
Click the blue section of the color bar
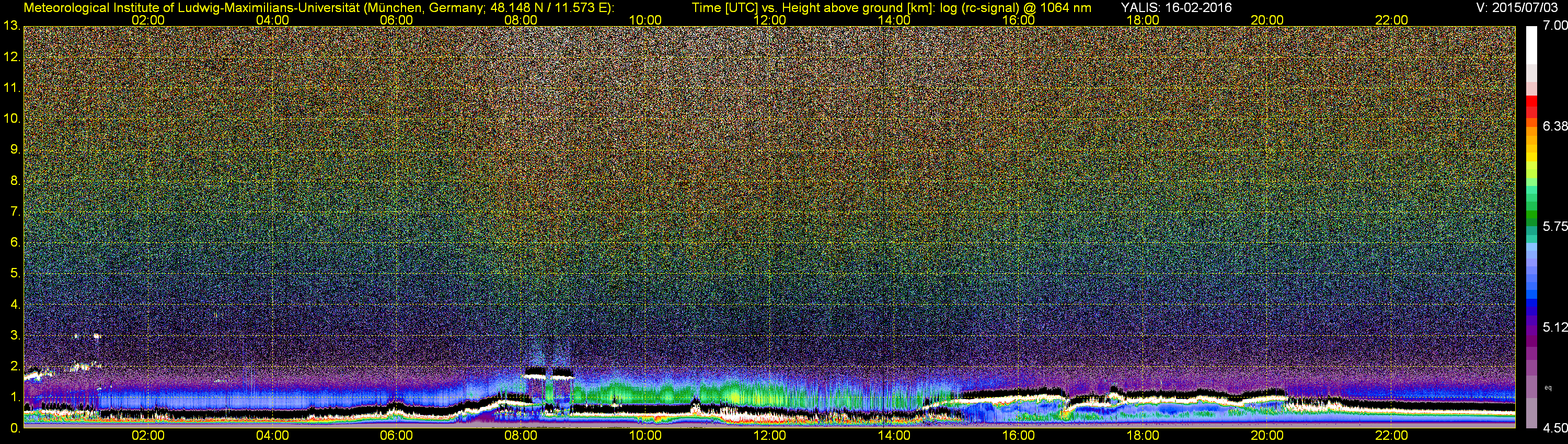click(x=1531, y=298)
